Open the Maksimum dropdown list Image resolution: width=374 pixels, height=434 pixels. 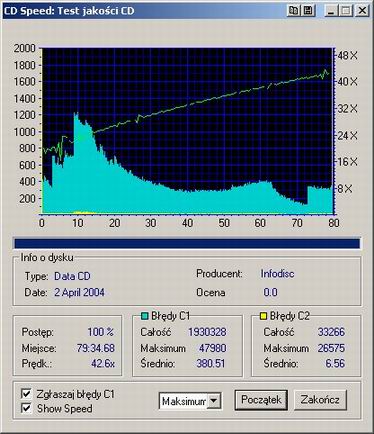(x=213, y=401)
